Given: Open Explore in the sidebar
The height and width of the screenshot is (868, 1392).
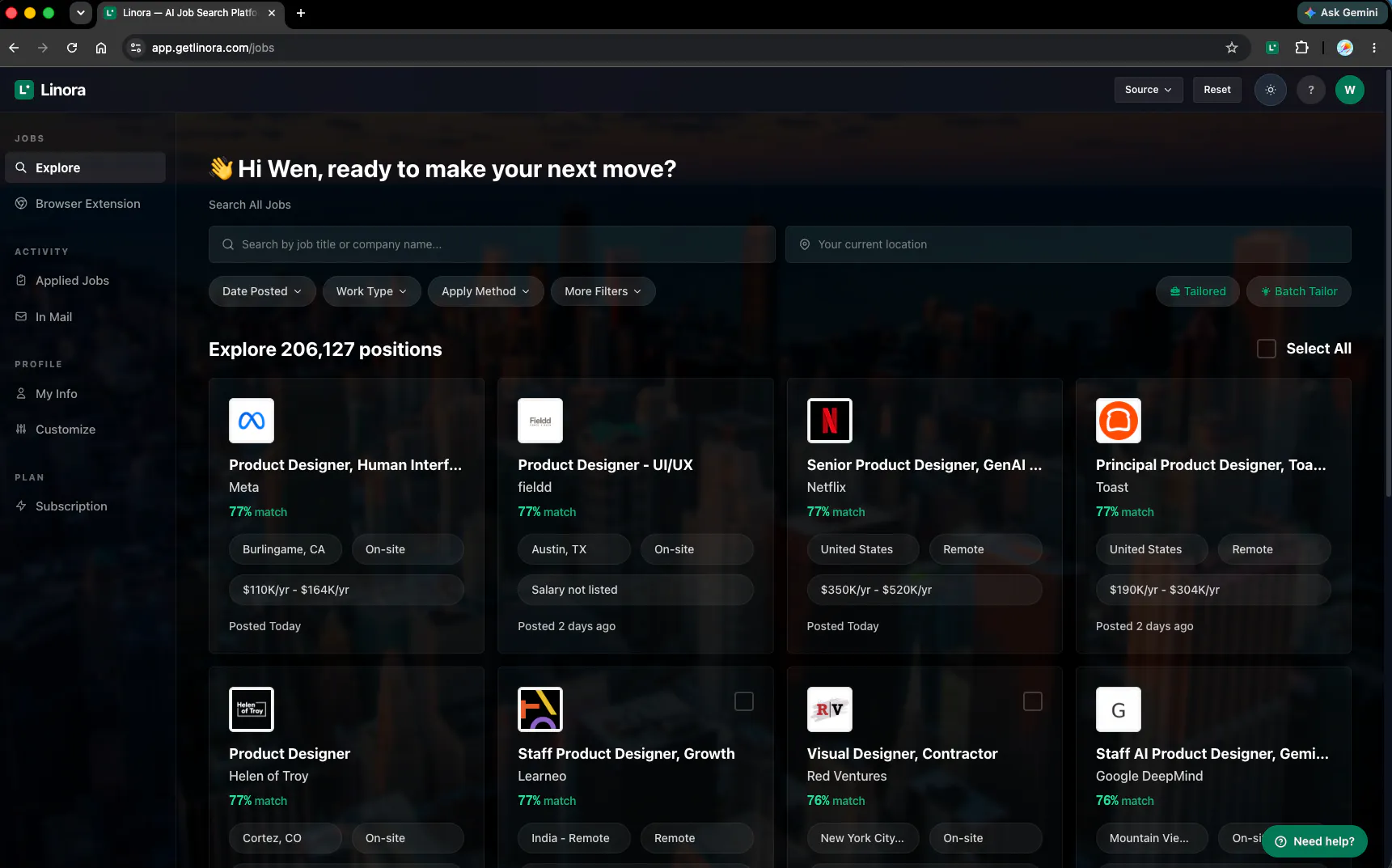Looking at the screenshot, I should 85,167.
